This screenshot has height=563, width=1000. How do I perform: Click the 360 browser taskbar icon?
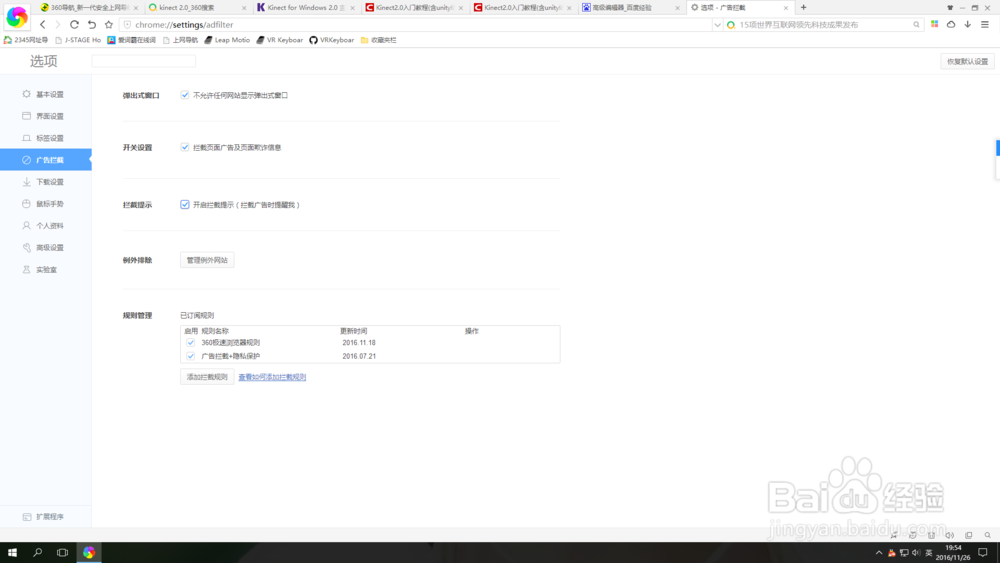89,552
